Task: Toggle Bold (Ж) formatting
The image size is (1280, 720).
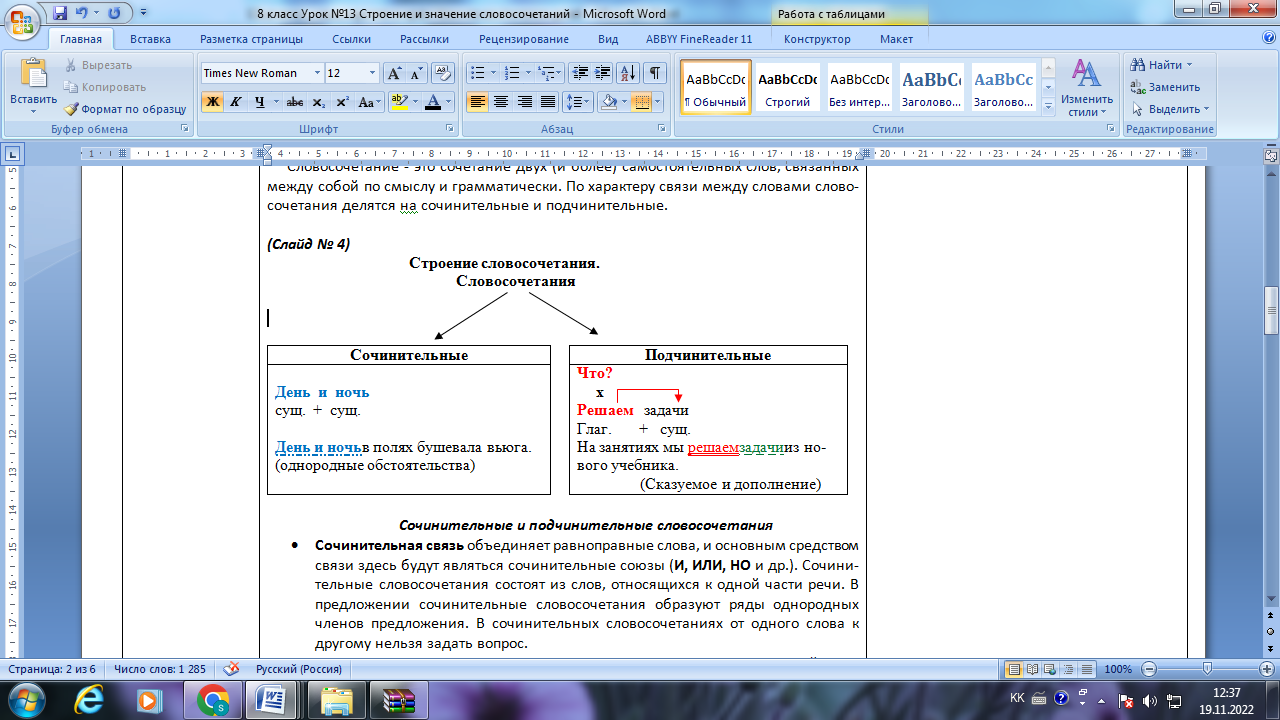Action: click(x=212, y=102)
